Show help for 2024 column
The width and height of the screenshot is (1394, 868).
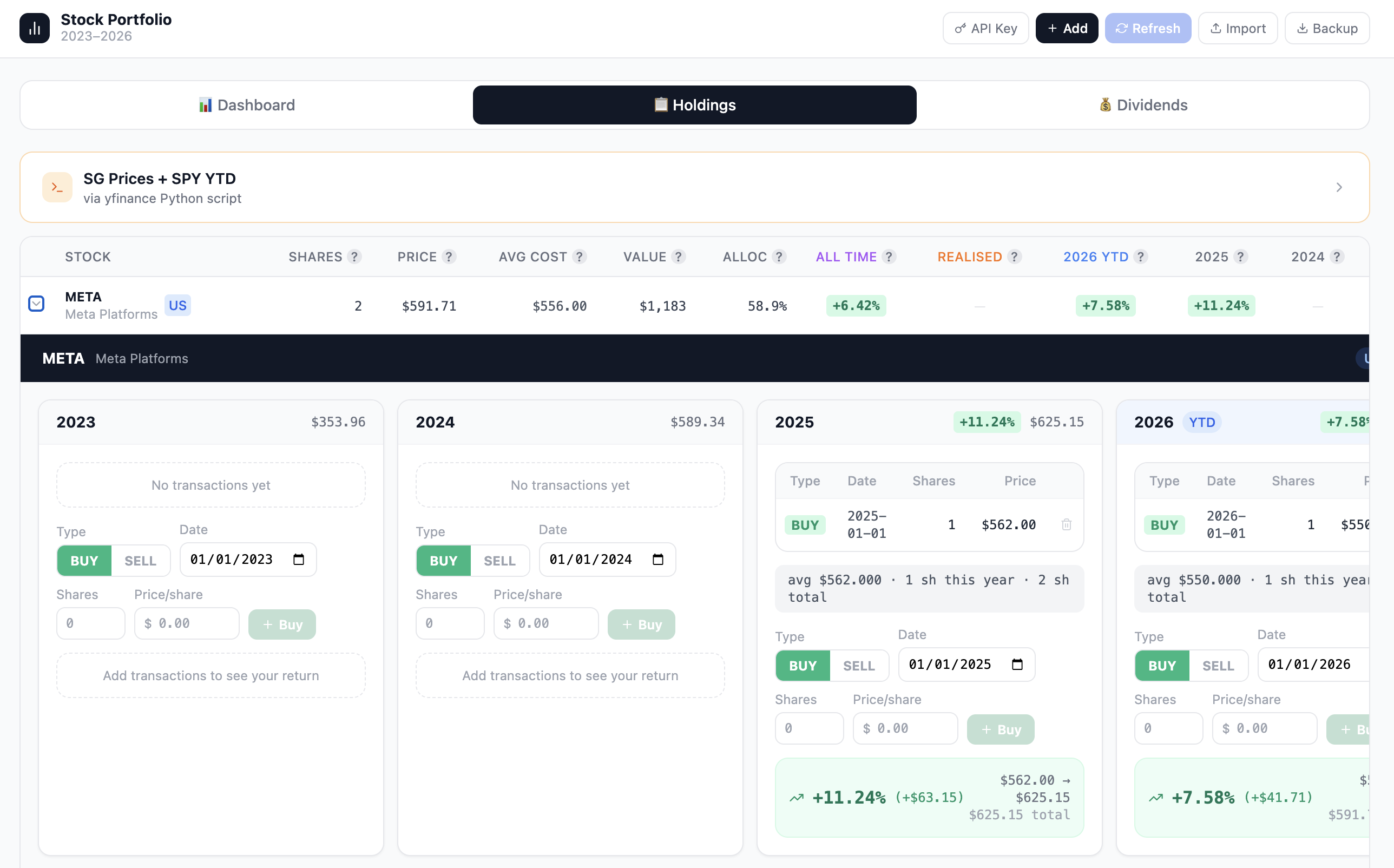pos(1337,257)
